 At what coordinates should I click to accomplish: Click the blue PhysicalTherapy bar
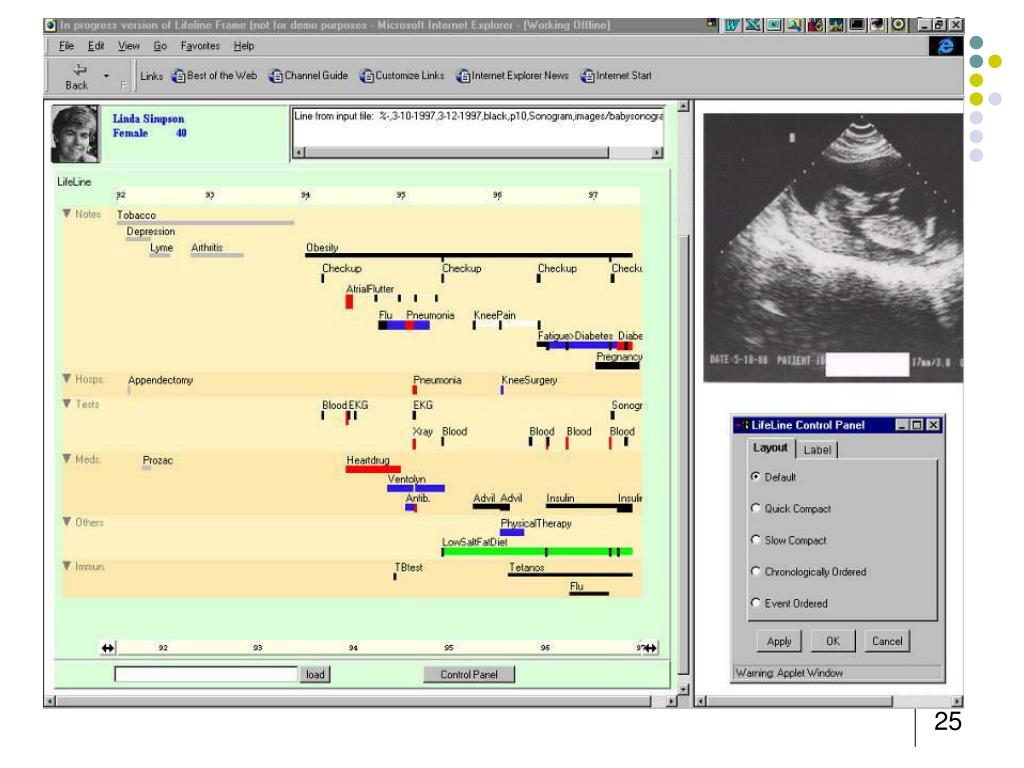click(x=512, y=532)
